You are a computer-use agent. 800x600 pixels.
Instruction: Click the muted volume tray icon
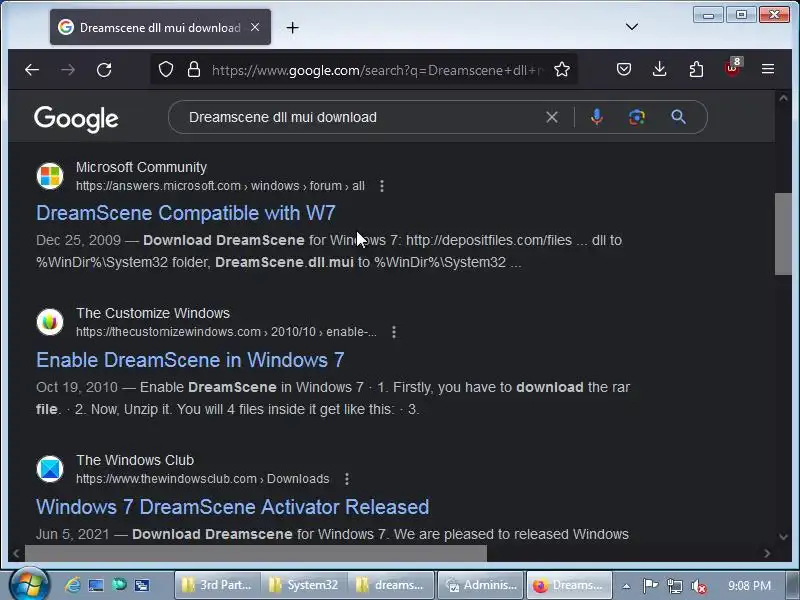tap(698, 586)
